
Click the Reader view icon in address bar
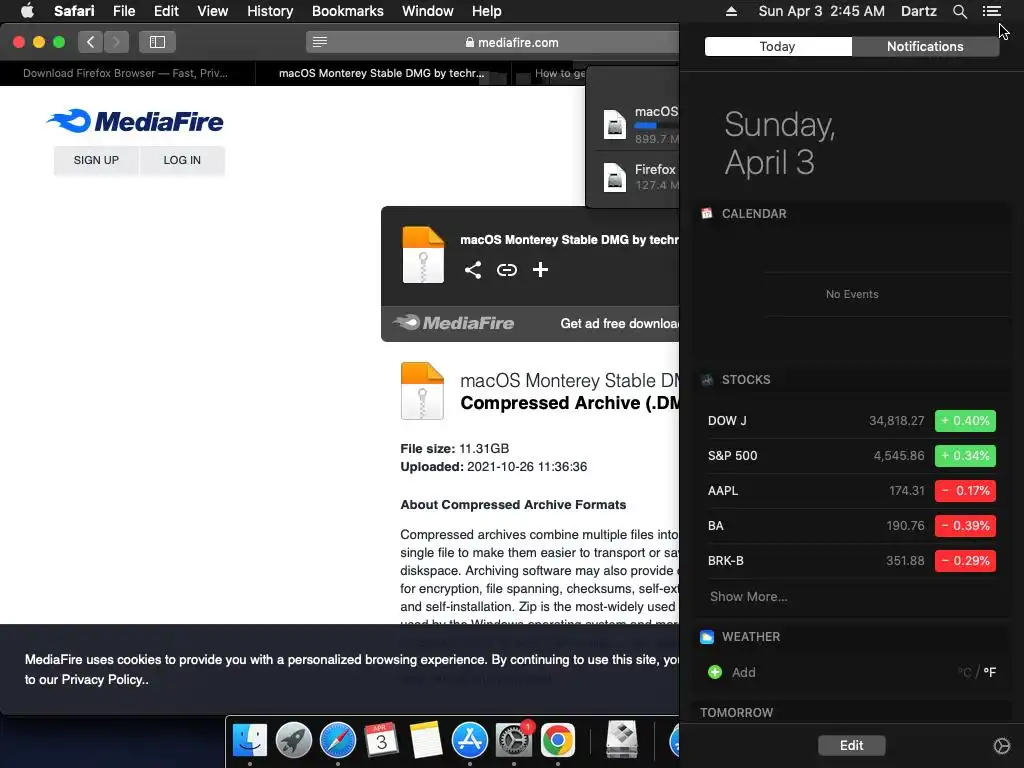319,42
